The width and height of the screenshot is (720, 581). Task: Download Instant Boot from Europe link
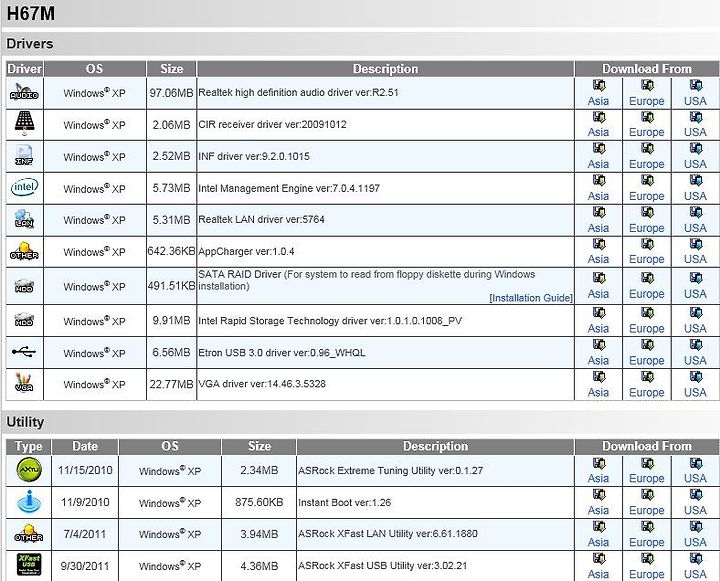[647, 511]
